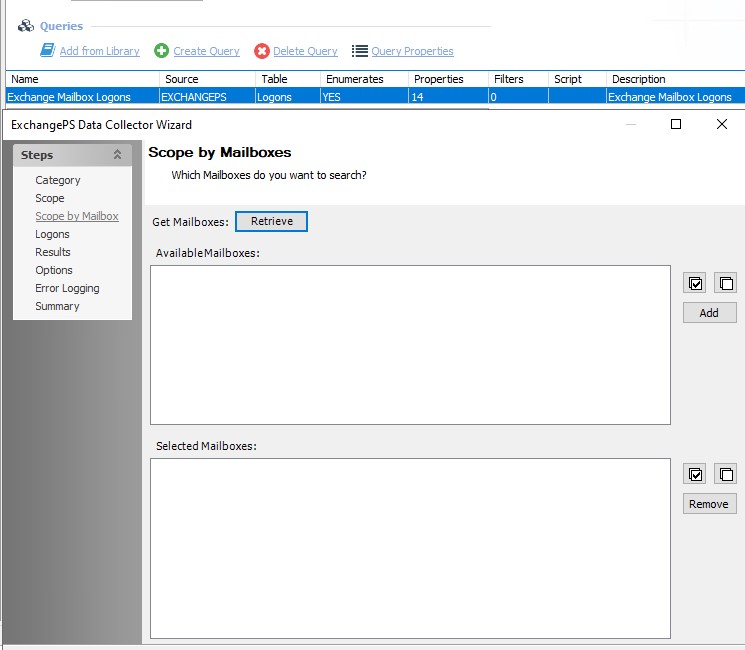Go to the Category step
This screenshot has width=745, height=650.
pyautogui.click(x=58, y=180)
